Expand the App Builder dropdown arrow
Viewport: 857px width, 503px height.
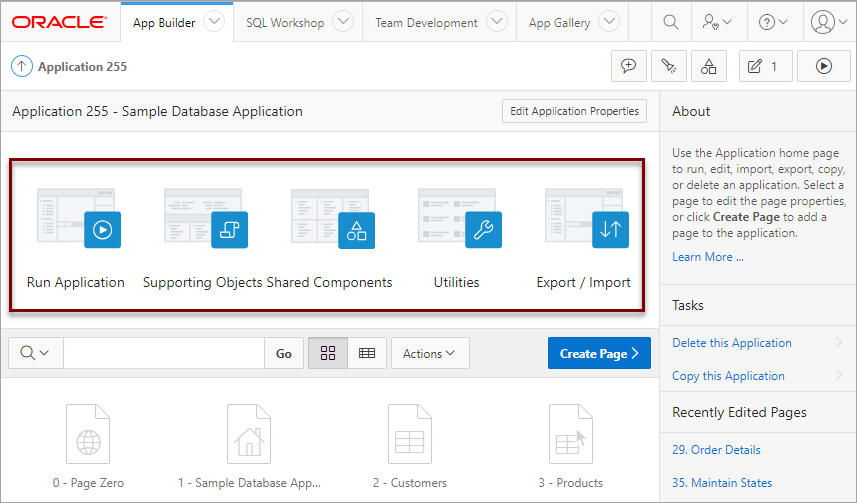214,22
